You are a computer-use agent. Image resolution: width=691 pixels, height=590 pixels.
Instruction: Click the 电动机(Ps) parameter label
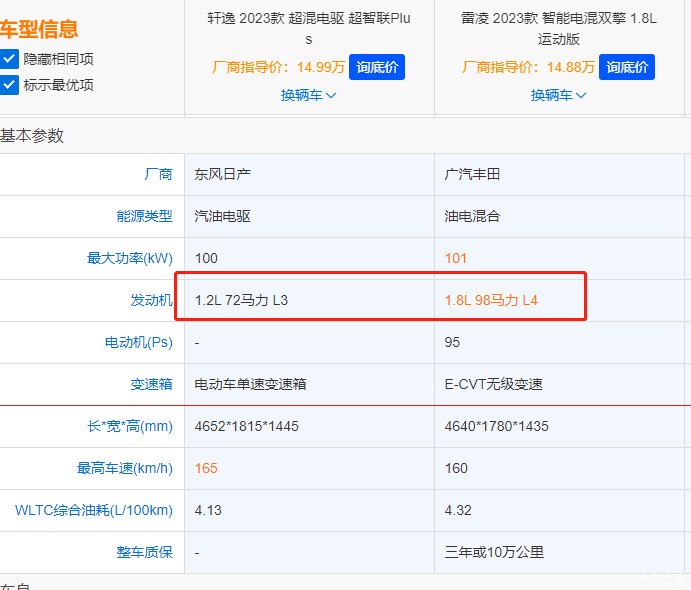point(138,342)
